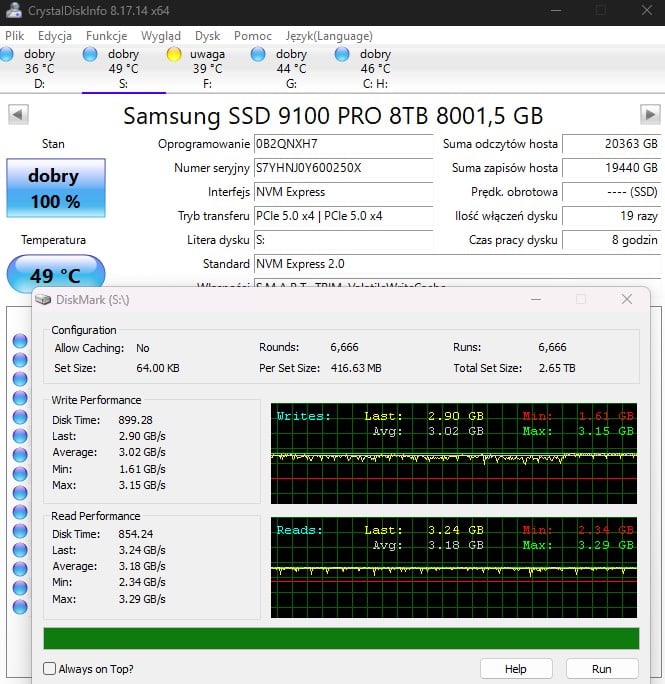
Task: Open the Plik menu
Action: (x=14, y=35)
